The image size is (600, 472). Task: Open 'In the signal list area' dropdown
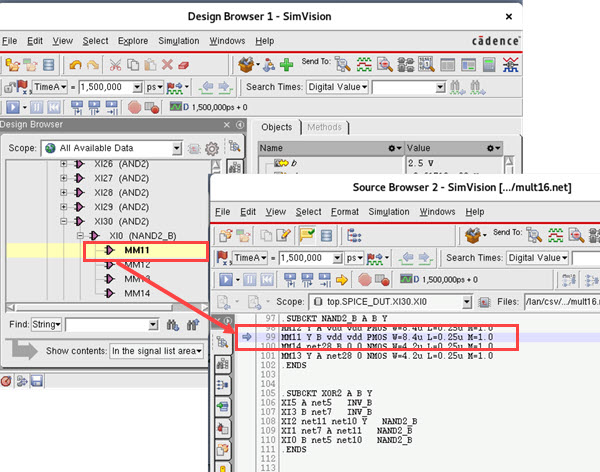tap(157, 351)
